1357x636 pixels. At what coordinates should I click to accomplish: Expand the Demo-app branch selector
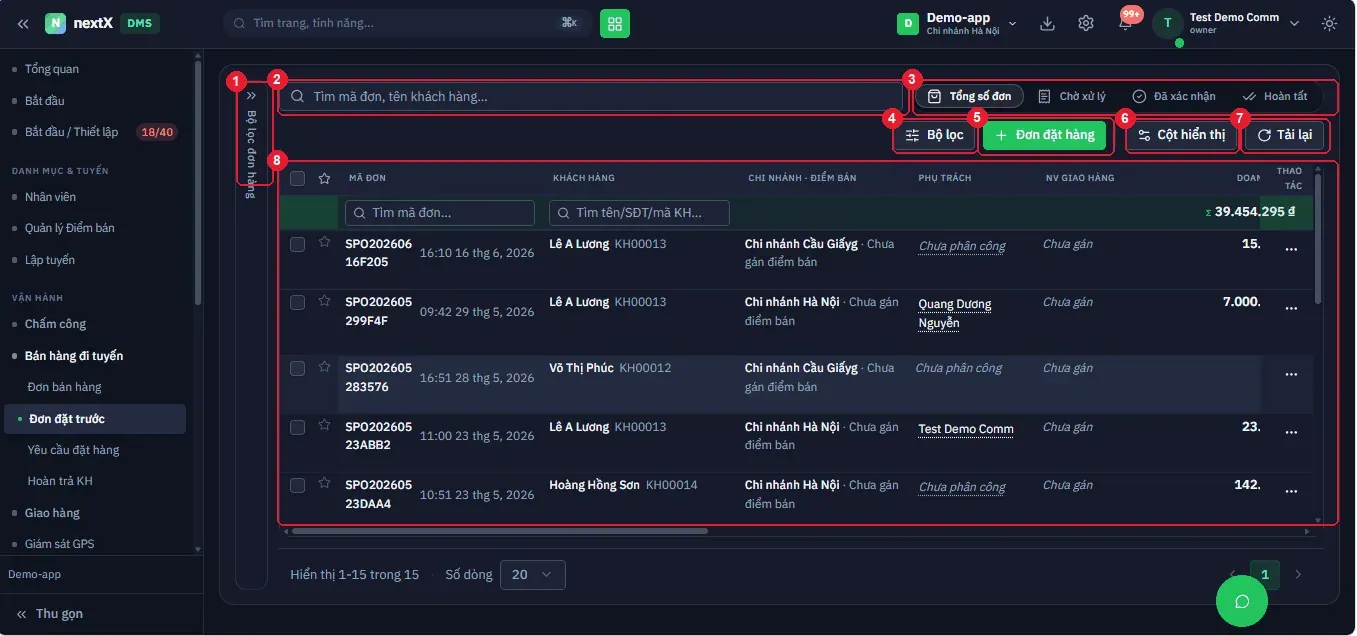tap(957, 23)
